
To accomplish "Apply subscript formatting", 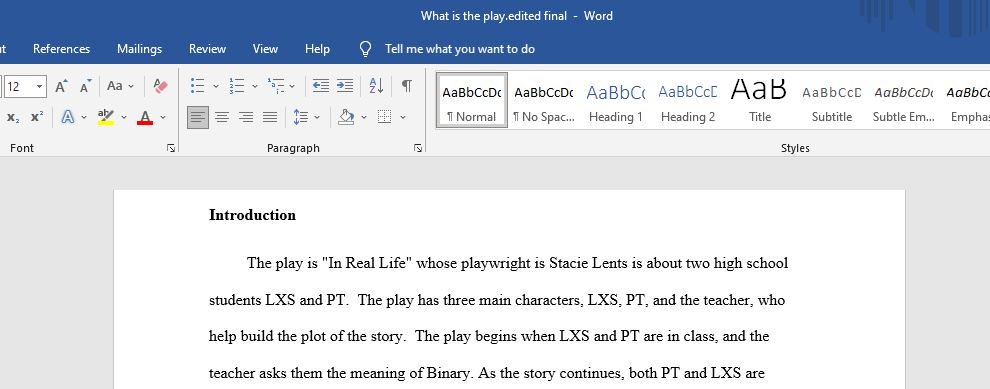I will [13, 117].
